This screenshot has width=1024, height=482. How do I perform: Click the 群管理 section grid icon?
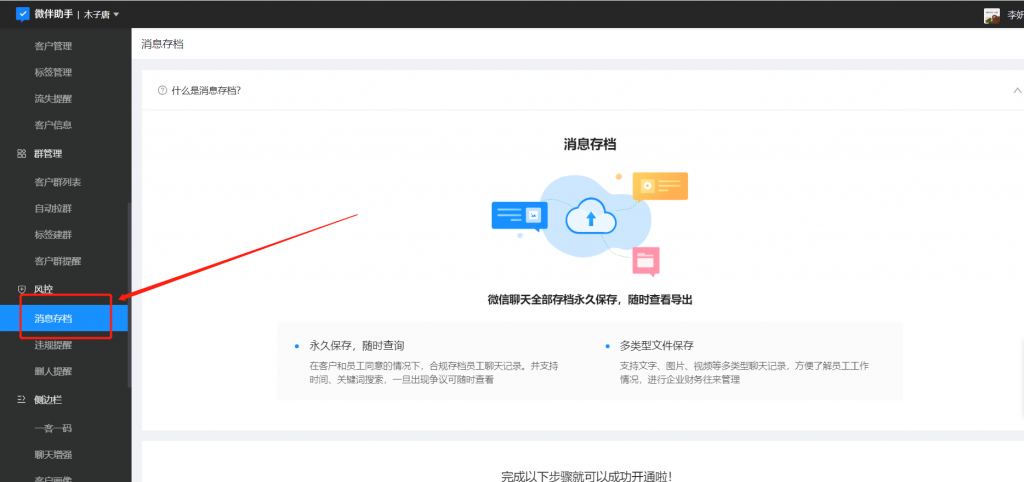click(x=22, y=154)
